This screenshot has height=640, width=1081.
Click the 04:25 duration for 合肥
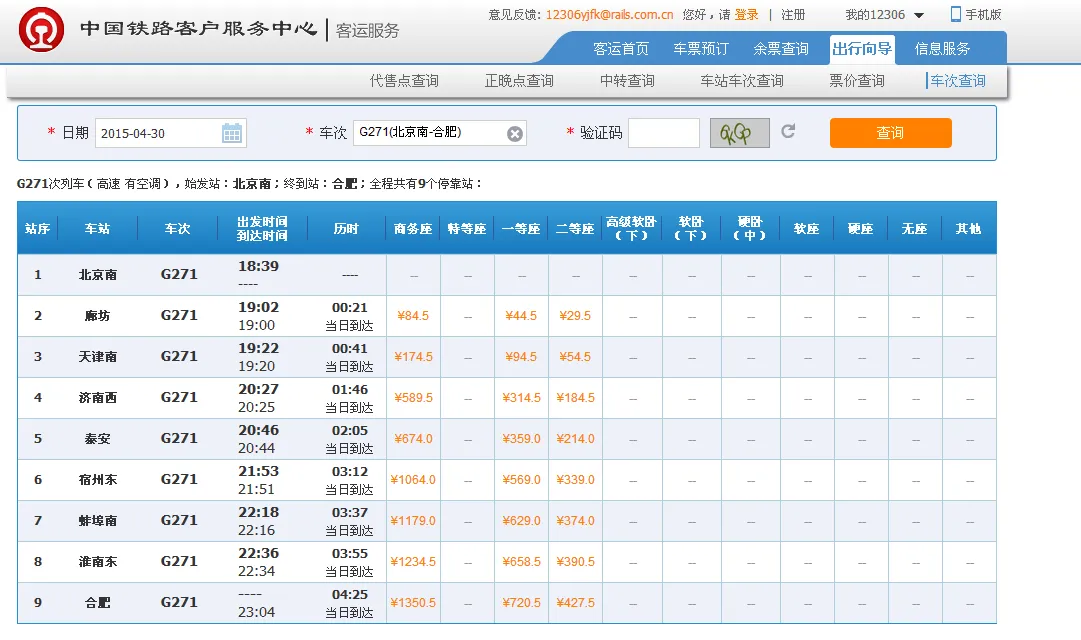click(350, 594)
